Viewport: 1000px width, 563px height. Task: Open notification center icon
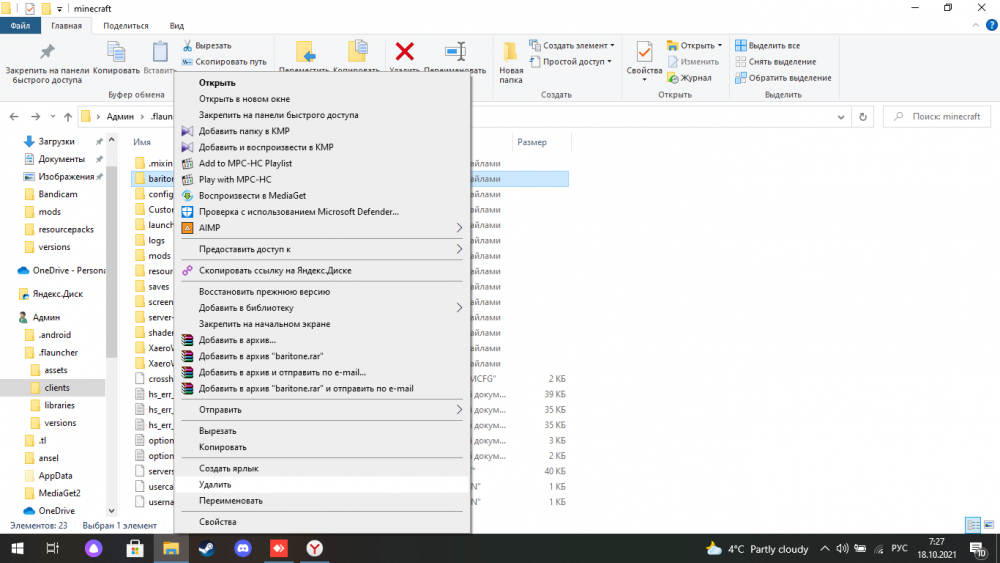[978, 549]
